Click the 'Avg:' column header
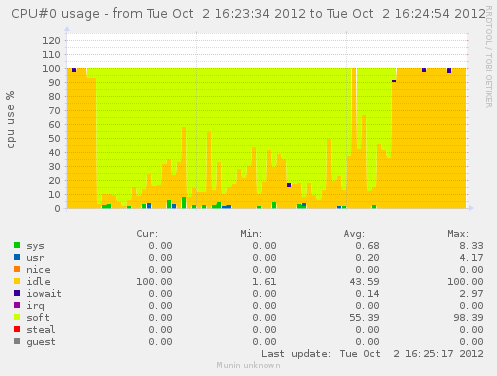497x376 pixels. 354,234
